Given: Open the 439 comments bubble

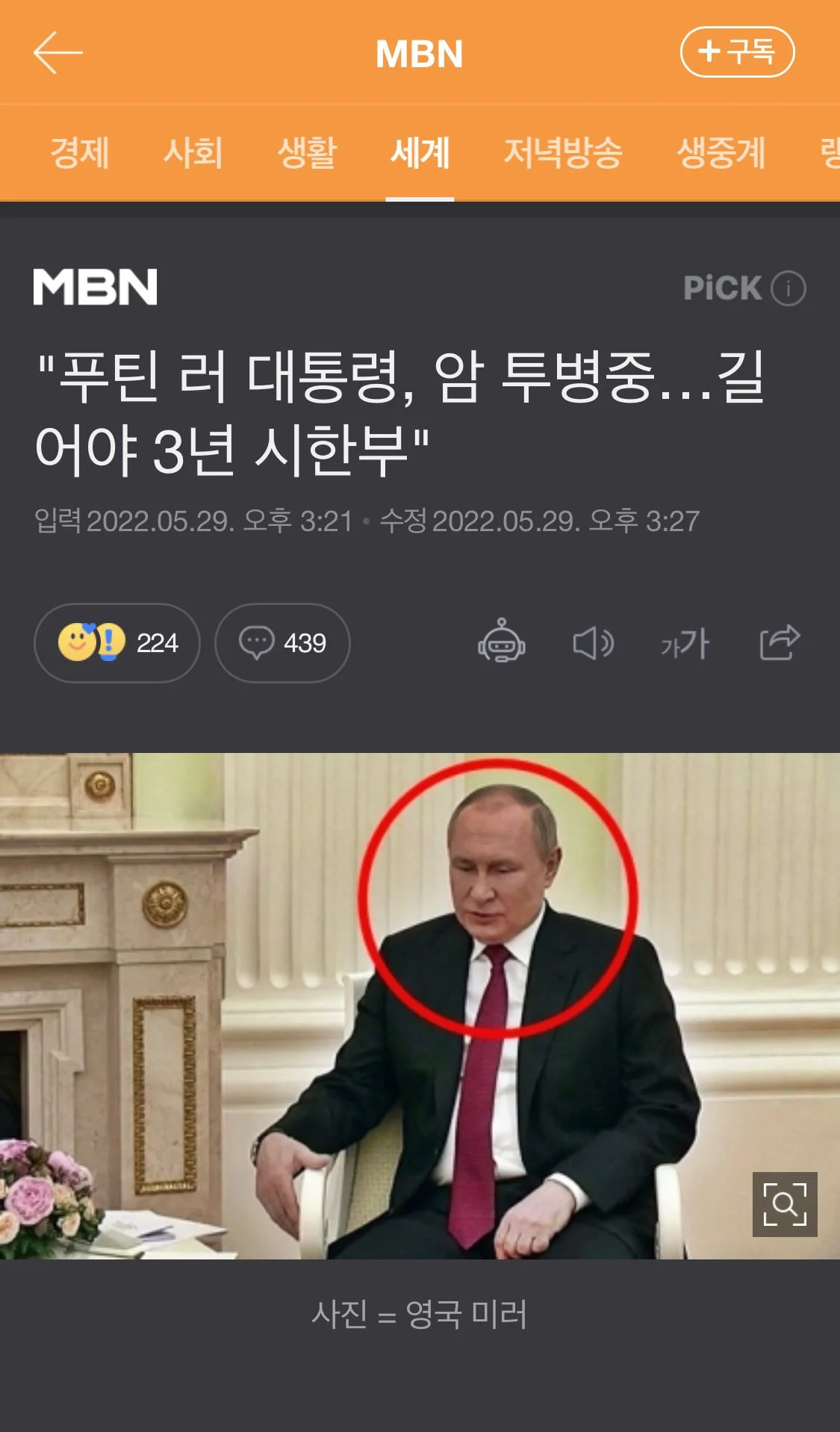Looking at the screenshot, I should tap(282, 643).
